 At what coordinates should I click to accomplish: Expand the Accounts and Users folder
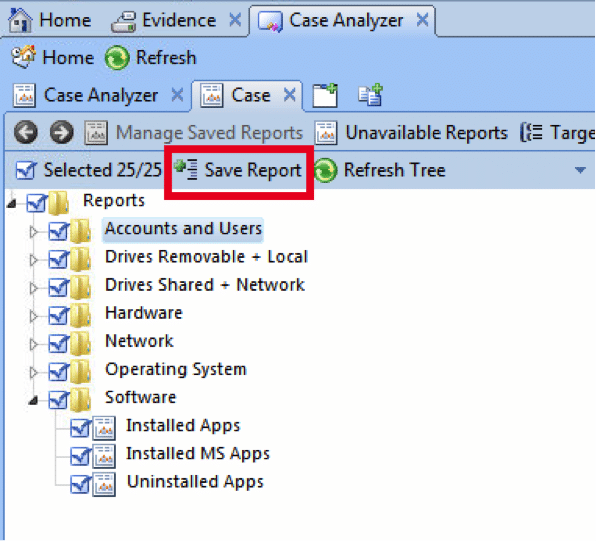tap(33, 231)
